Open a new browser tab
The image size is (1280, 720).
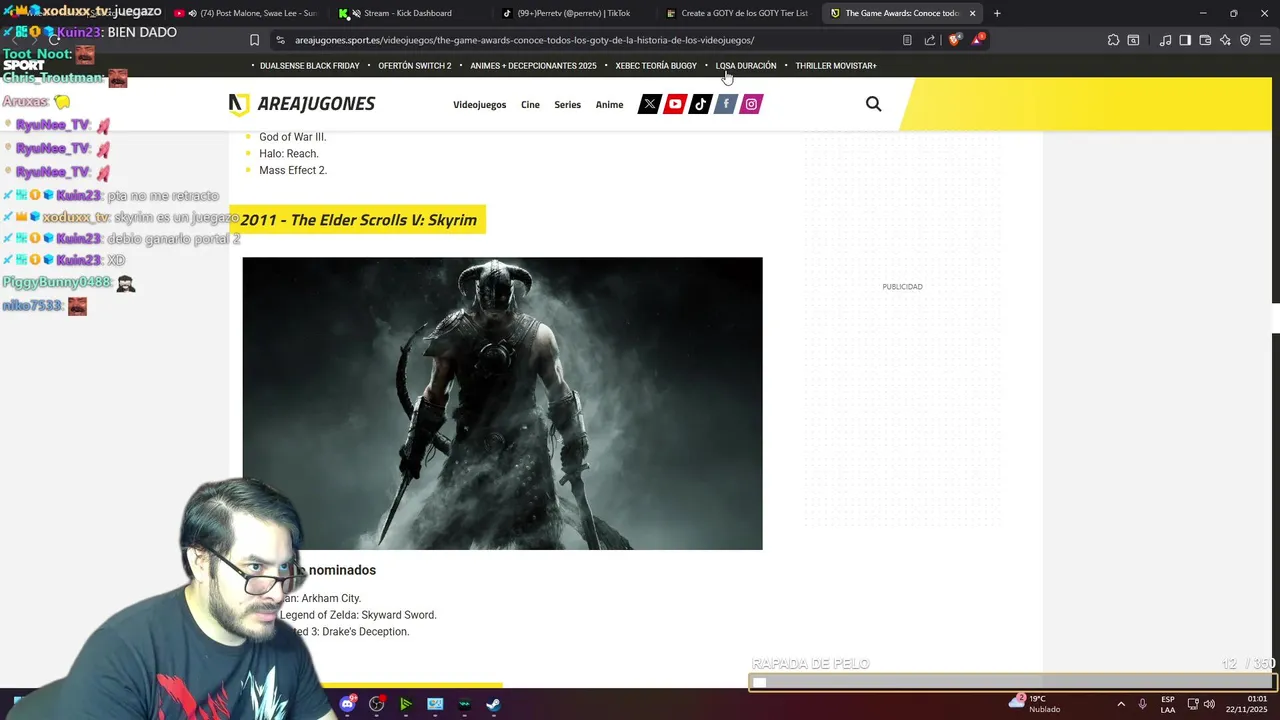997,13
